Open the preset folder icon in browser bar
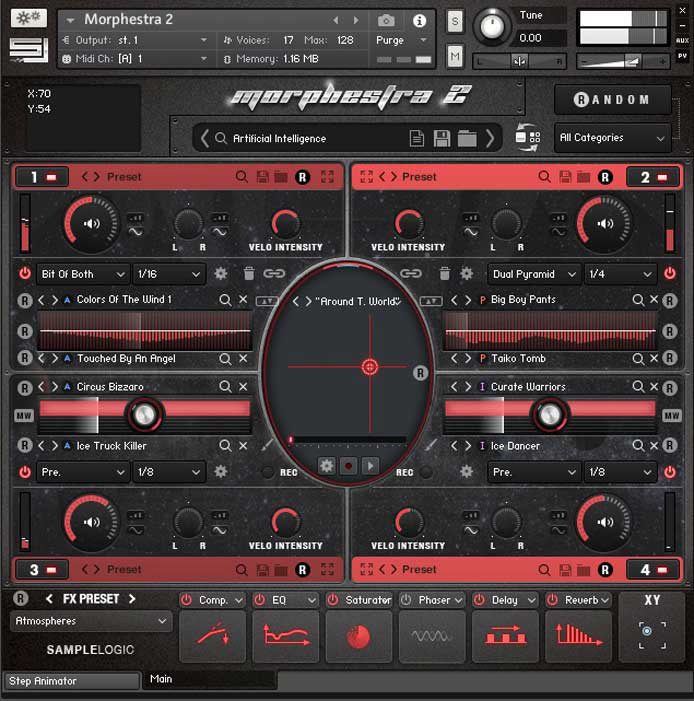The image size is (694, 701). coord(466,139)
